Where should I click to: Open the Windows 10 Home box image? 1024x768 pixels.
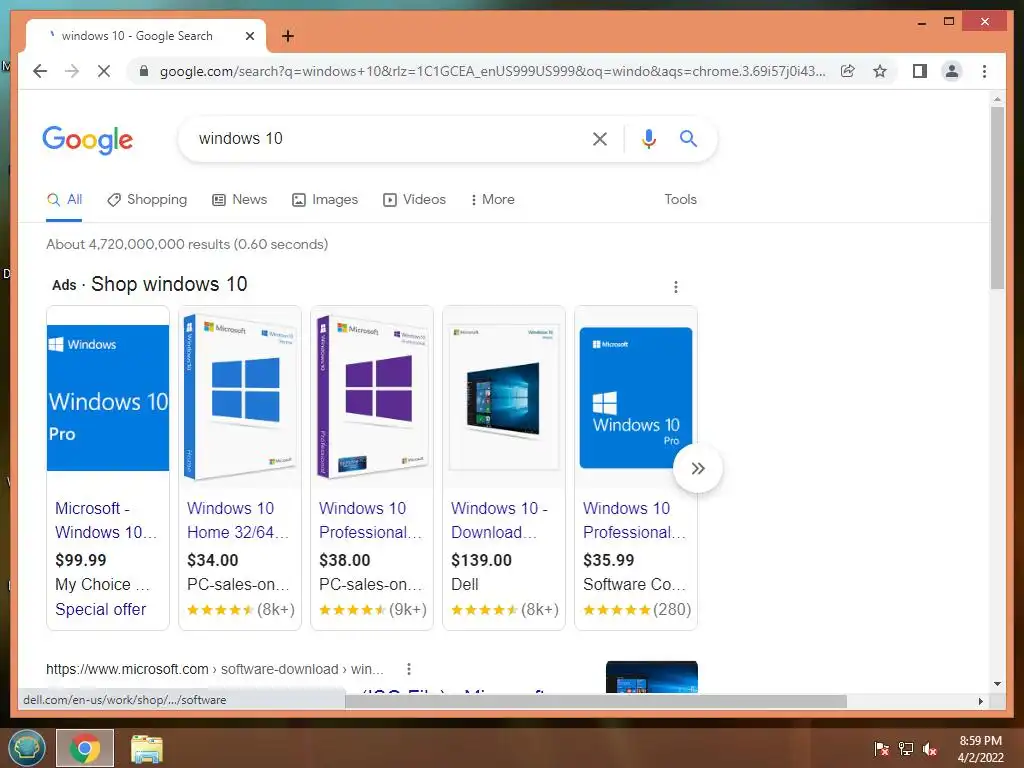(240, 397)
